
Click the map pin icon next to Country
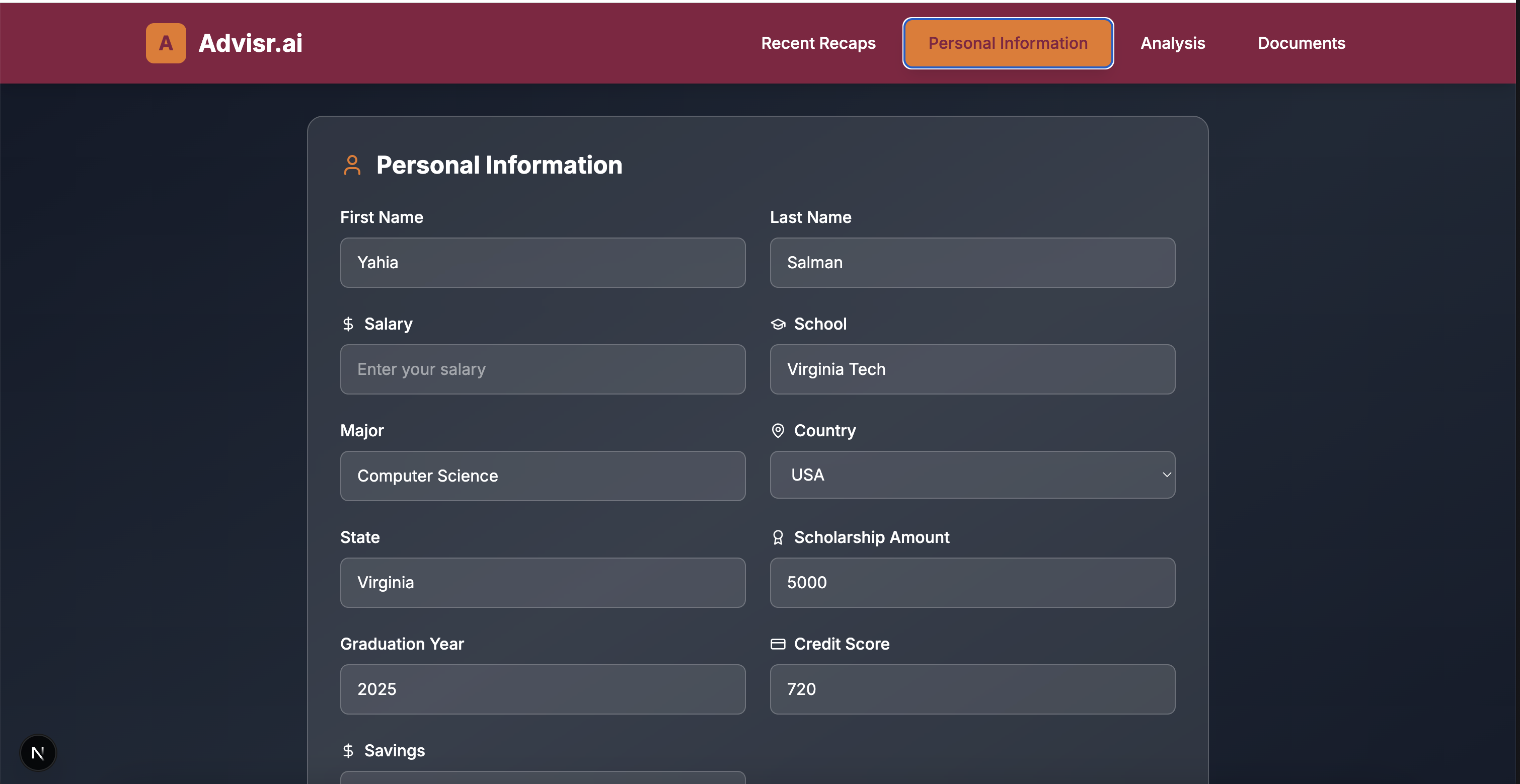778,431
